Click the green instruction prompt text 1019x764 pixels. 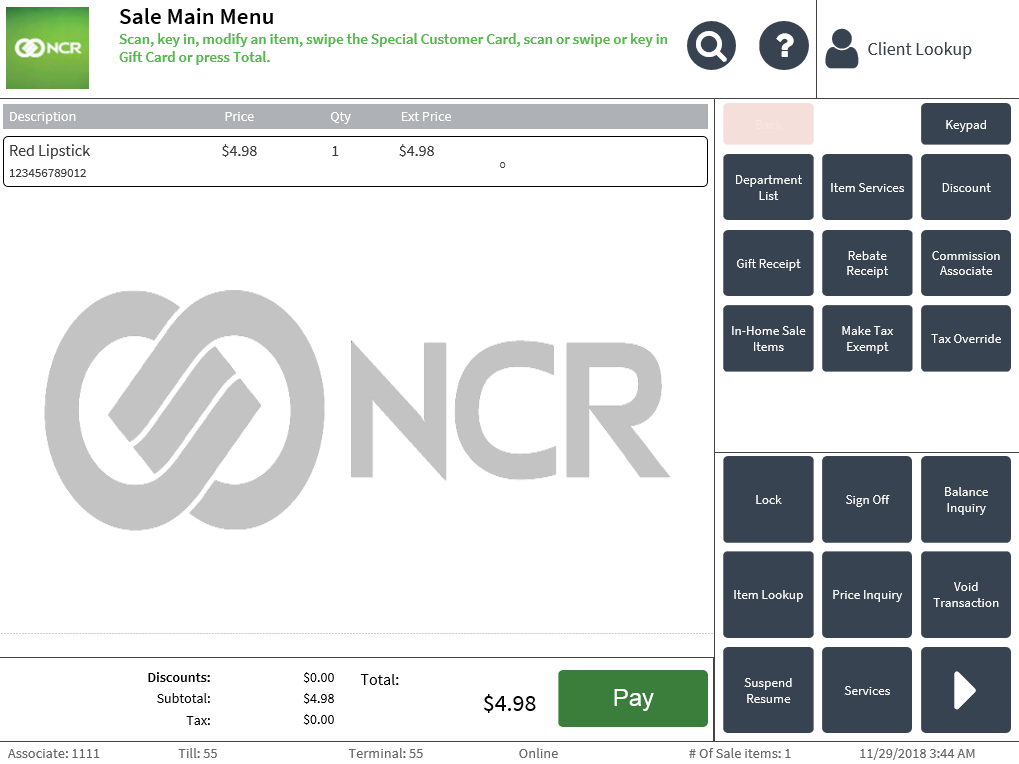(393, 48)
